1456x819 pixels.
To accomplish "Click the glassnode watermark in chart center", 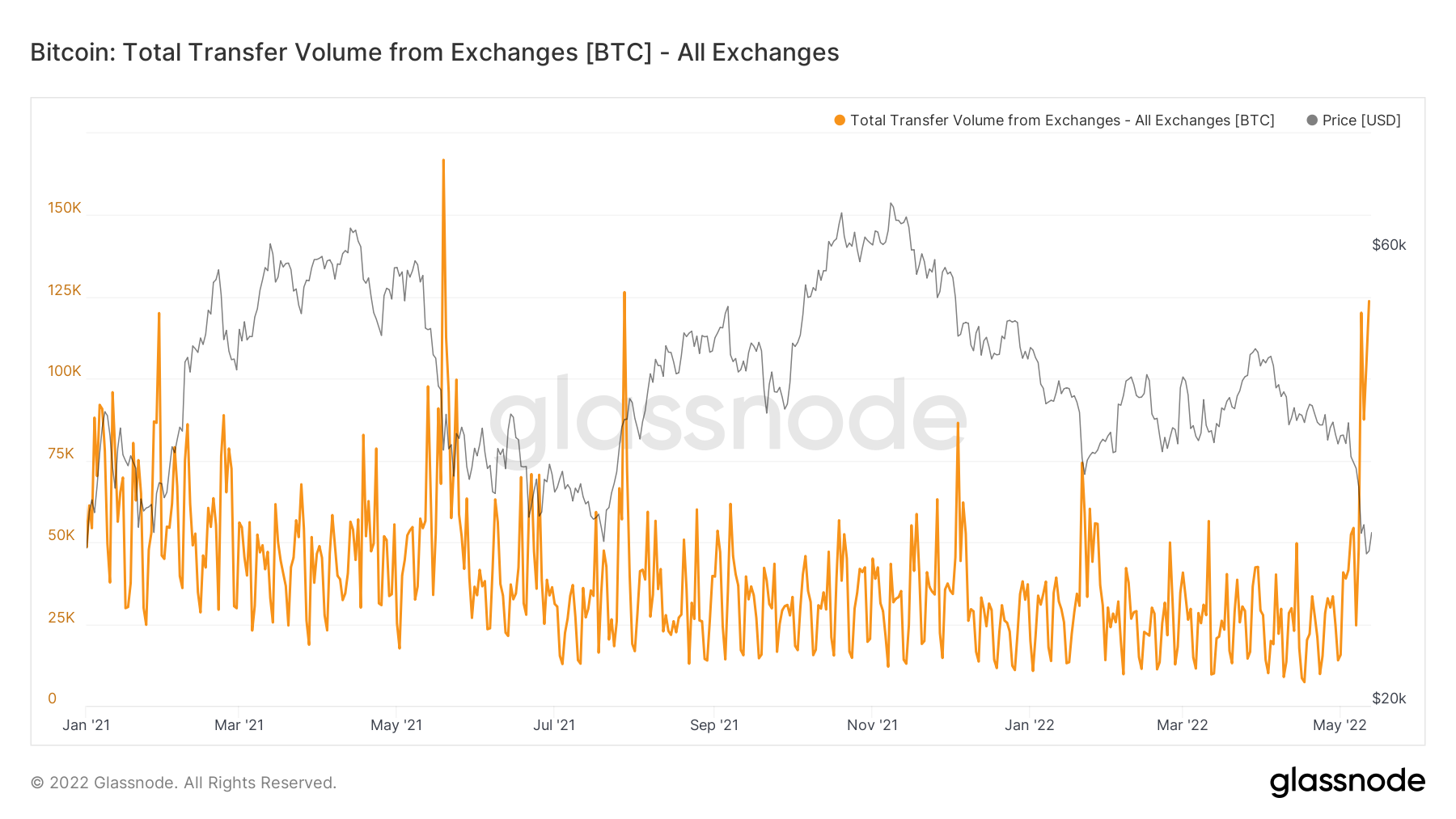I will [728, 418].
